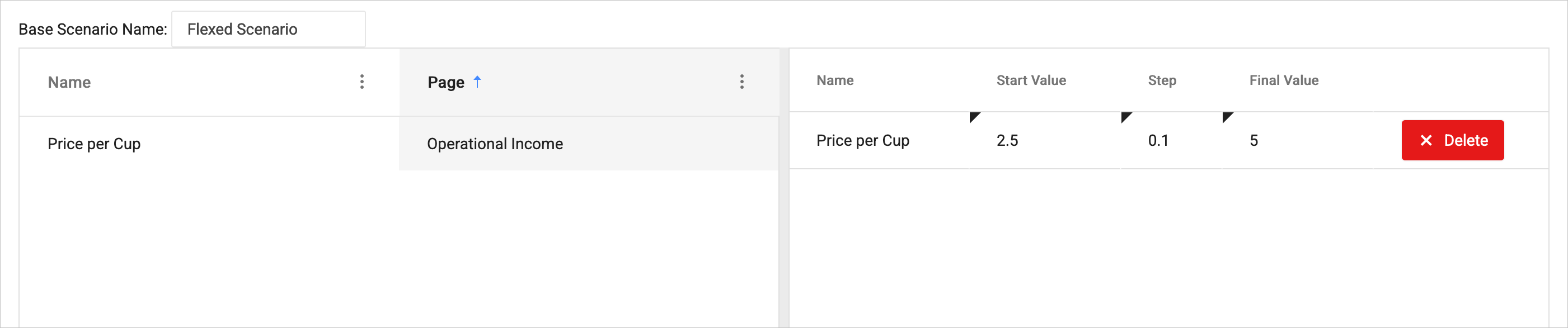The height and width of the screenshot is (328, 1568).
Task: Select the Operational Income page cell
Action: tap(495, 144)
